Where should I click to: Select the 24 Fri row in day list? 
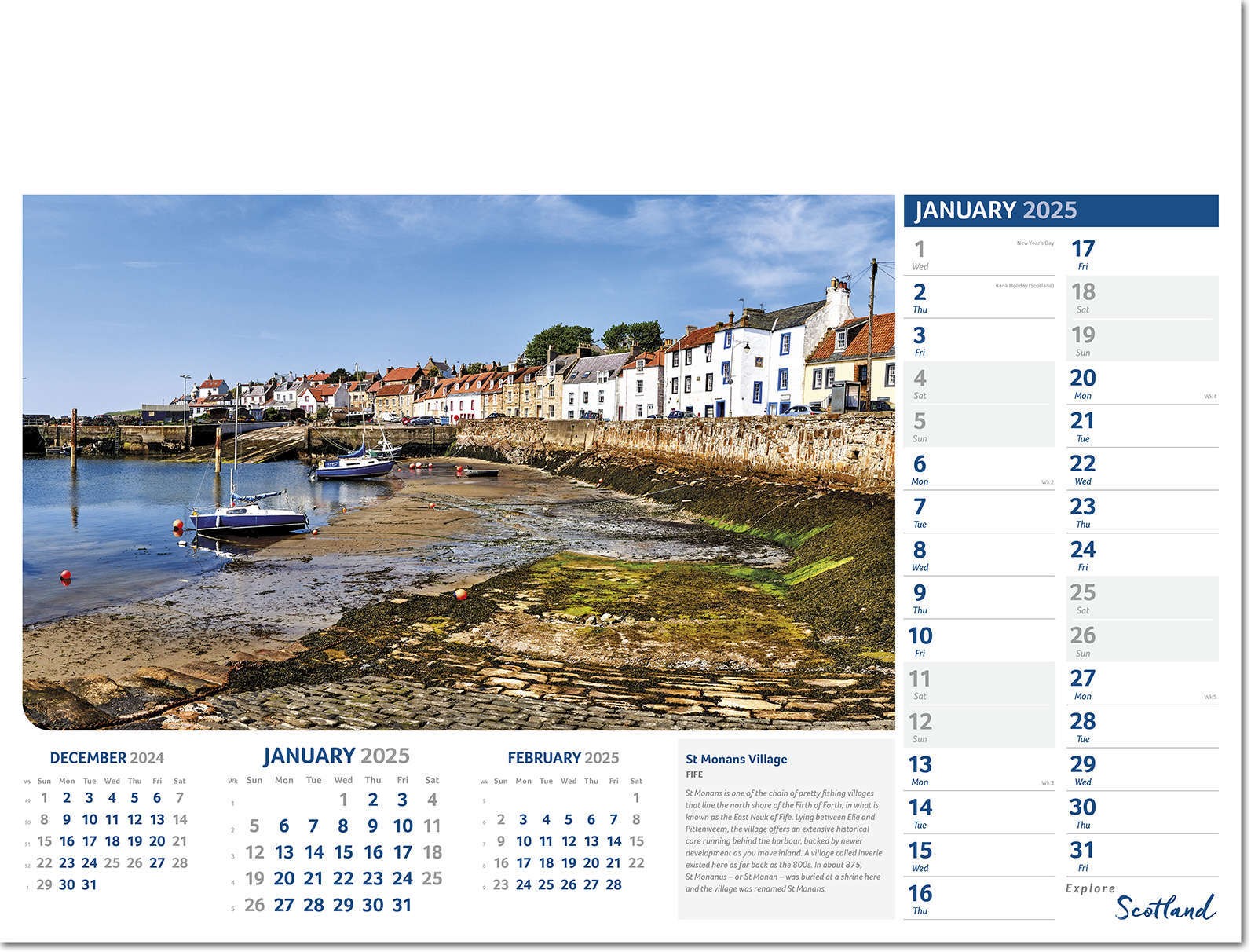[1143, 555]
